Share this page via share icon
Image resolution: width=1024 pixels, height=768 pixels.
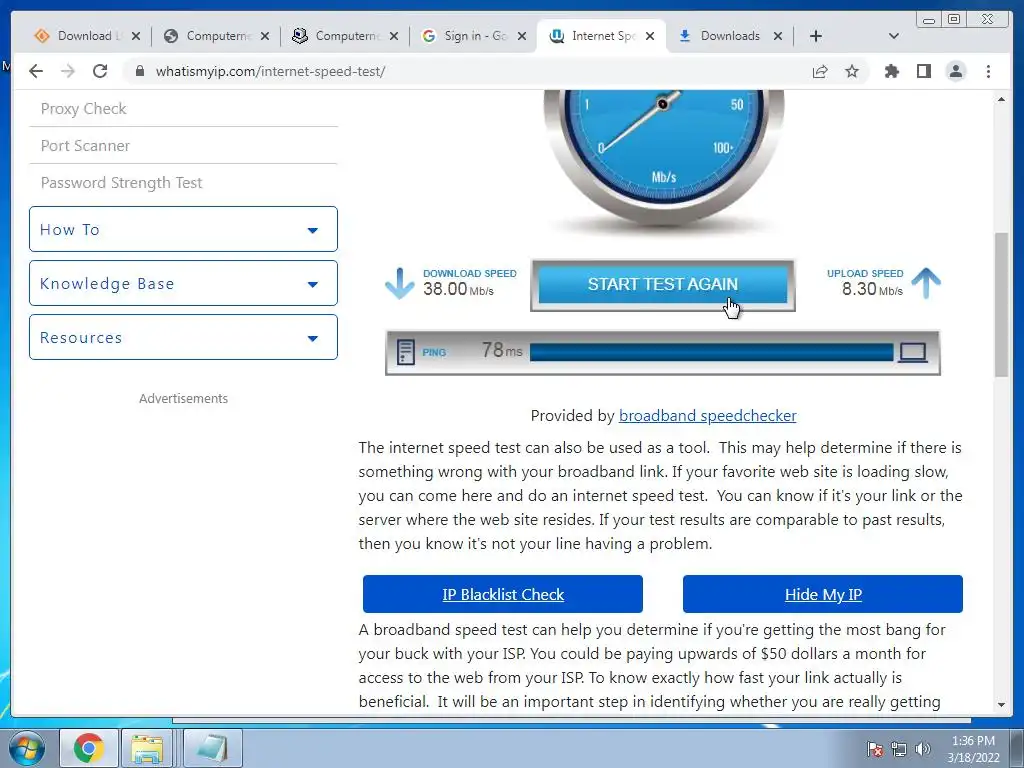820,71
